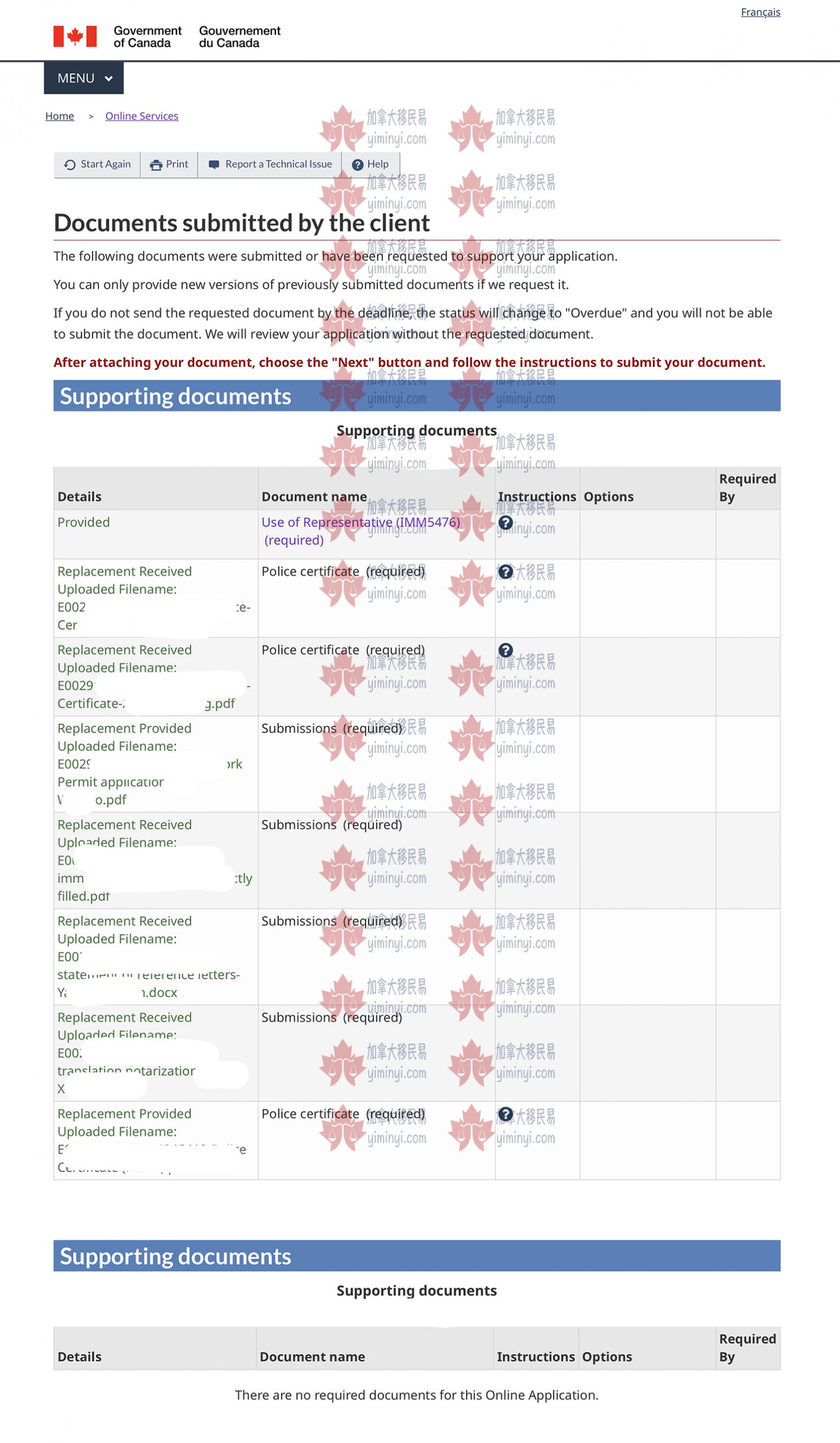Open instructions help for Use of Representative row

click(x=505, y=522)
